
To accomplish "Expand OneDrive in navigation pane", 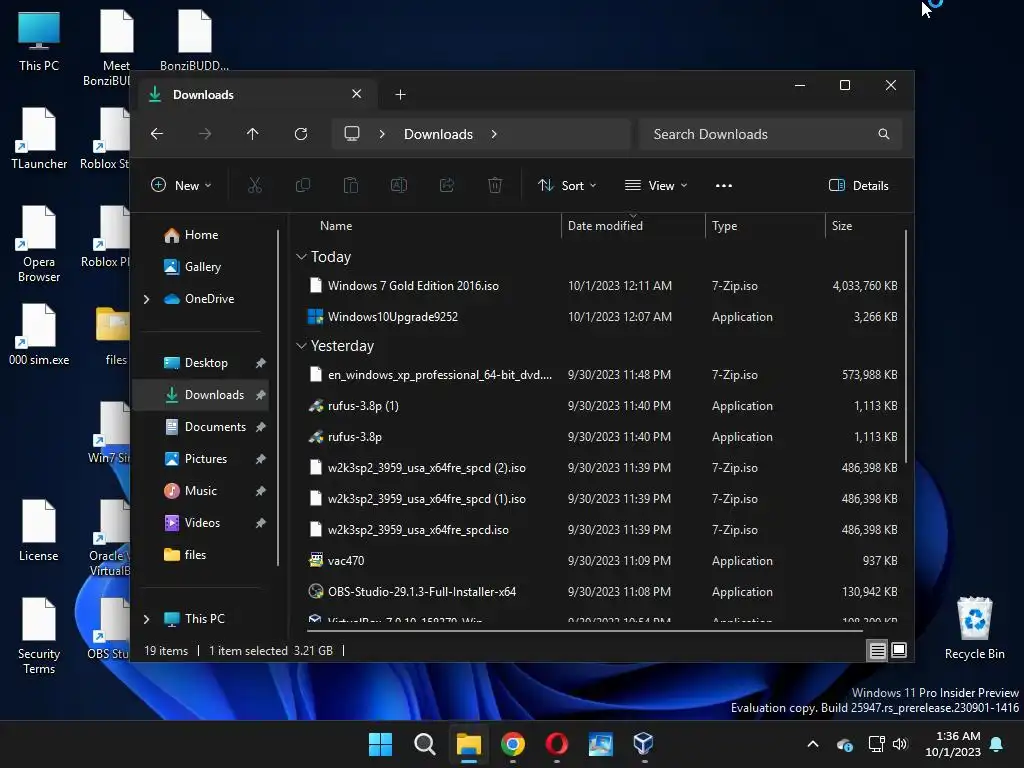I will [x=146, y=299].
